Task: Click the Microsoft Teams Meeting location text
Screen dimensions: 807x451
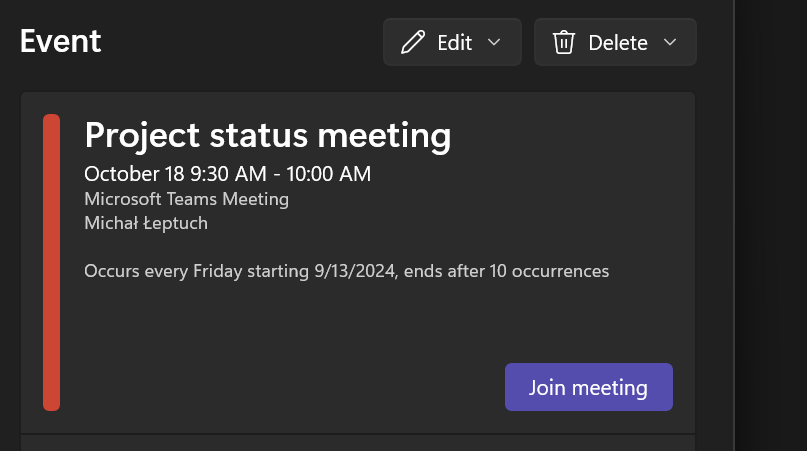Action: pos(186,199)
